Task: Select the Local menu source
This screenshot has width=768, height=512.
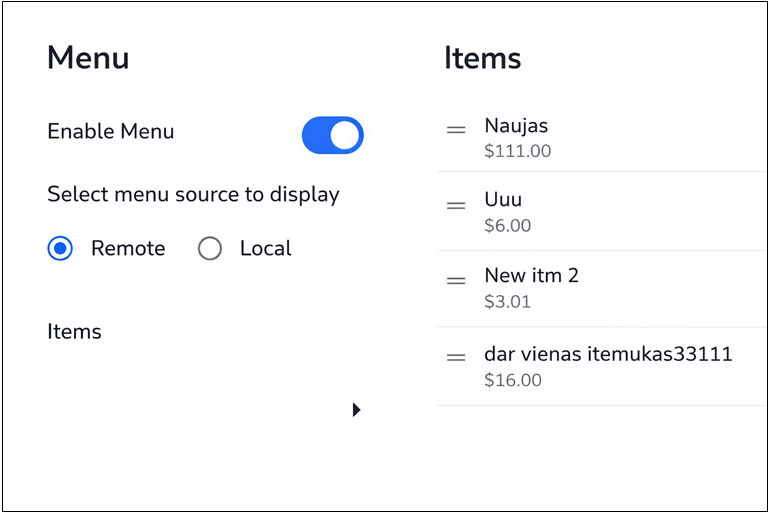Action: 210,249
